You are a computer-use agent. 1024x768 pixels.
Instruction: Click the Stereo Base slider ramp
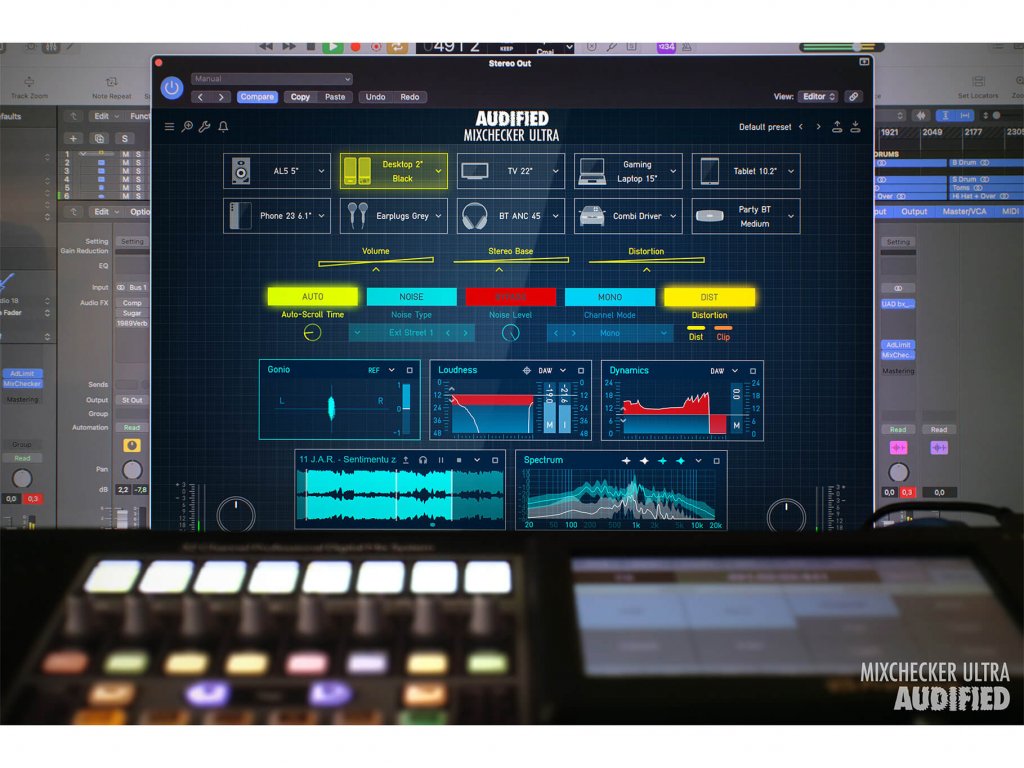(x=511, y=261)
